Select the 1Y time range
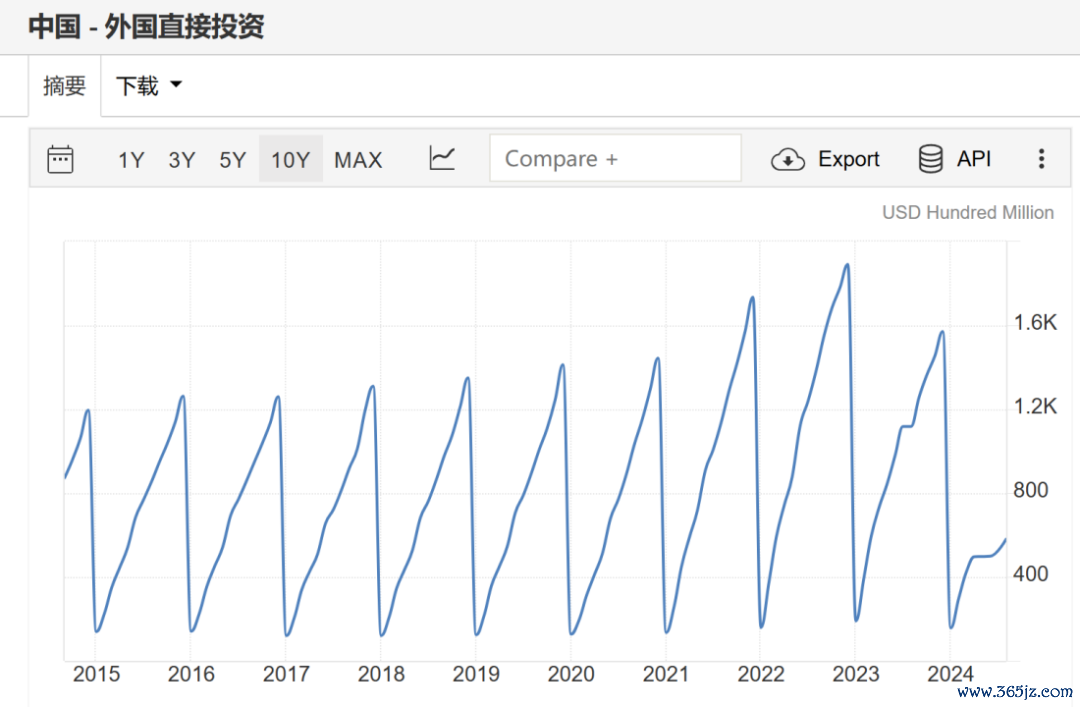The width and height of the screenshot is (1080, 707). point(131,160)
